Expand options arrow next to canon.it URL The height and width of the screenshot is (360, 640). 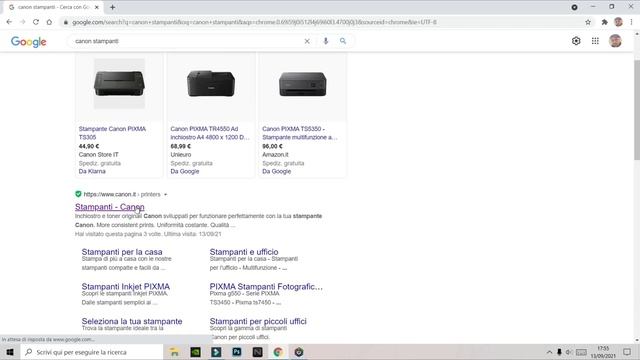[x=165, y=195]
